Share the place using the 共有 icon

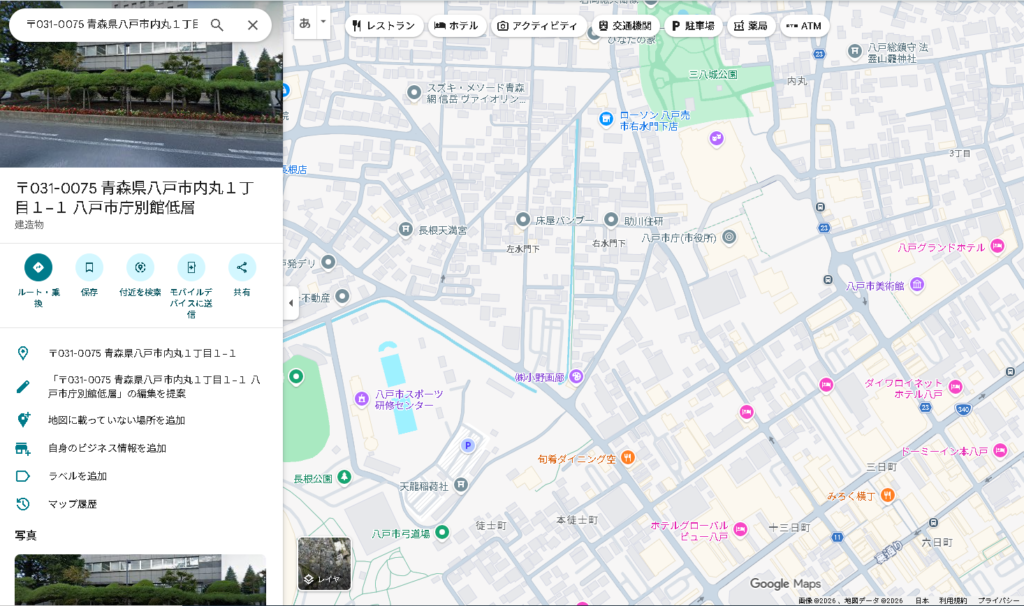[241, 268]
